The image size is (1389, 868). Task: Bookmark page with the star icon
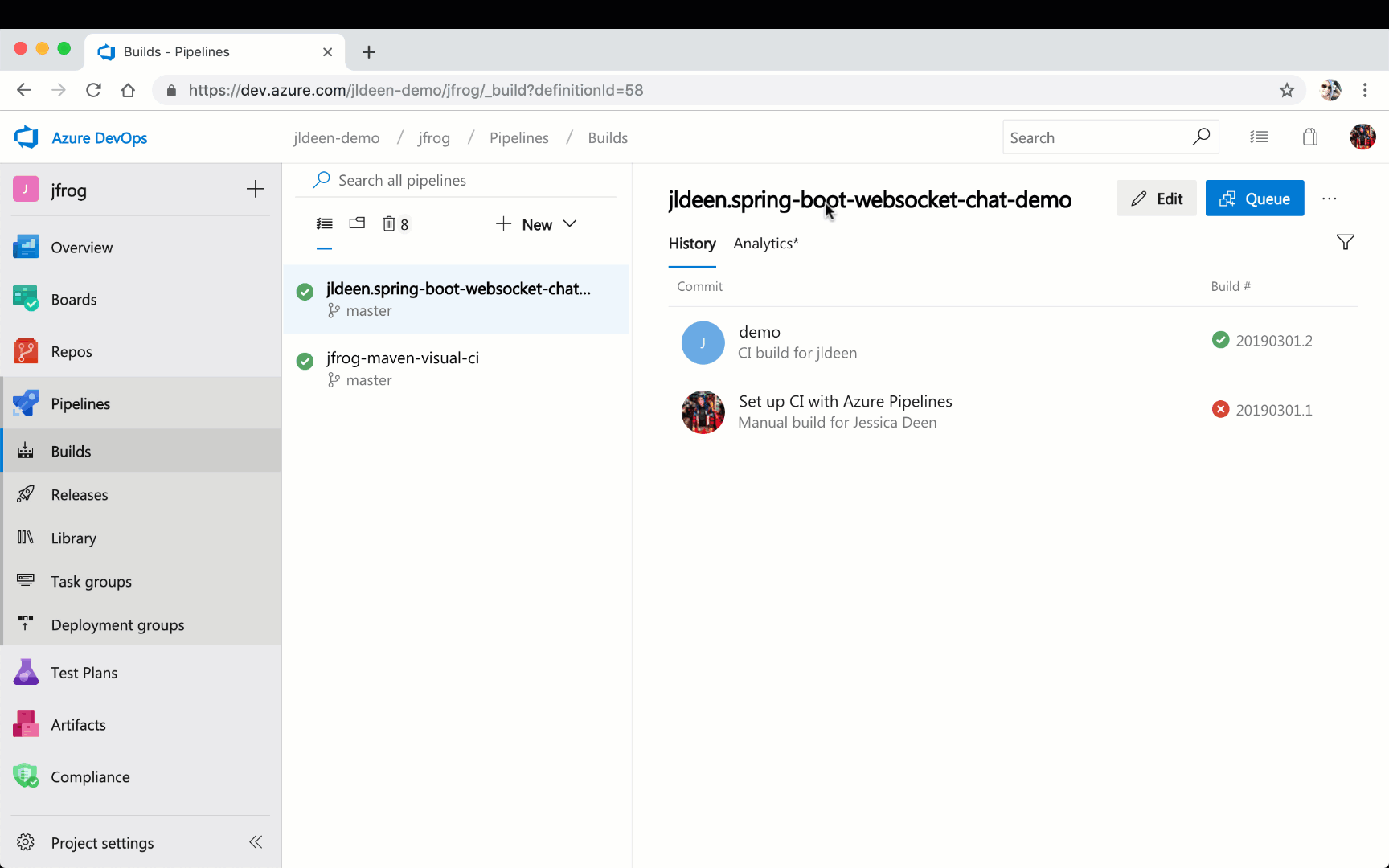click(1287, 90)
